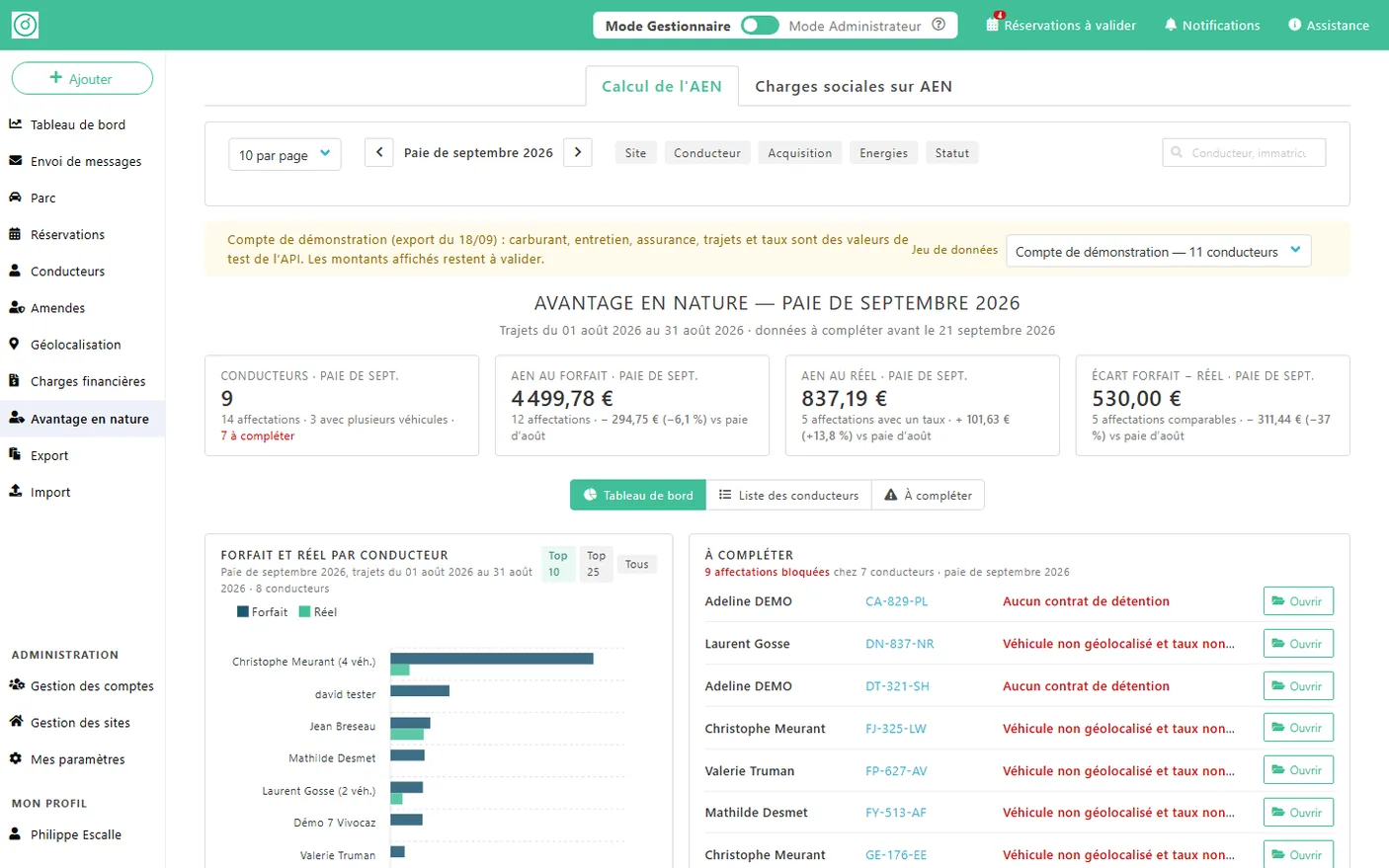1389x868 pixels.
Task: Open the mode help question-mark icon
Action: coord(939,25)
